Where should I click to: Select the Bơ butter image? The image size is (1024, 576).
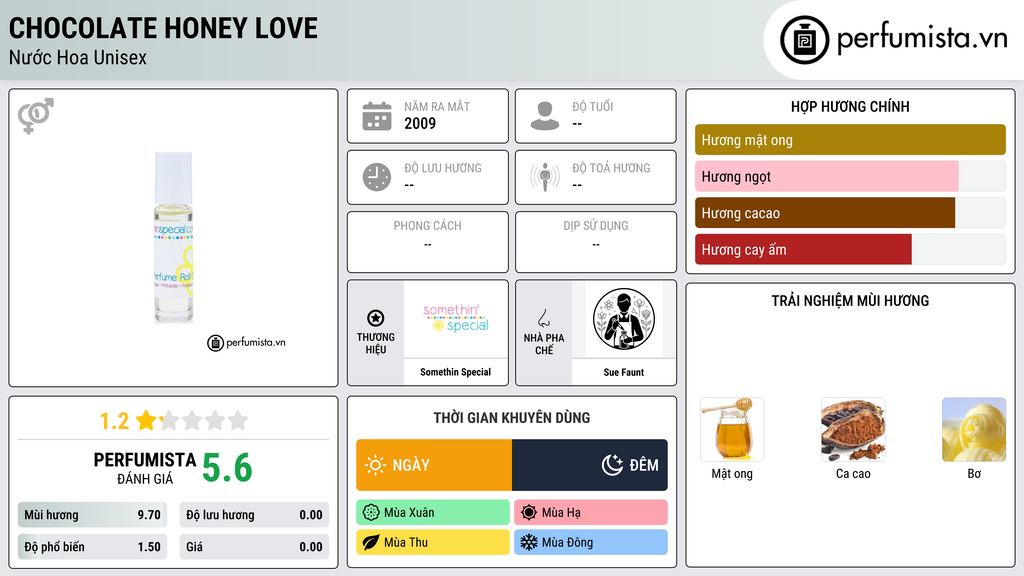click(974, 430)
